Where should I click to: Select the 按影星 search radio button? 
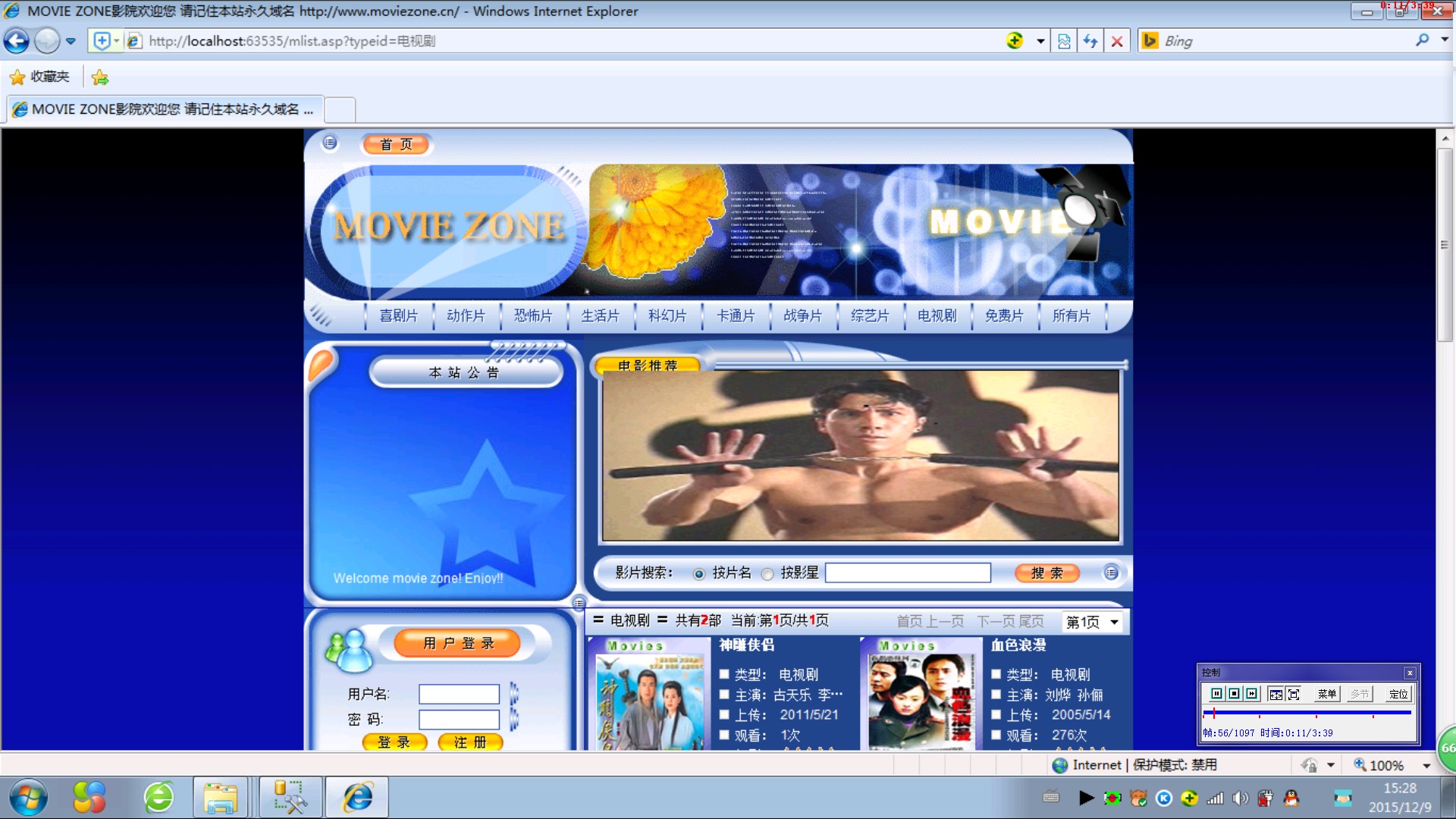point(767,574)
